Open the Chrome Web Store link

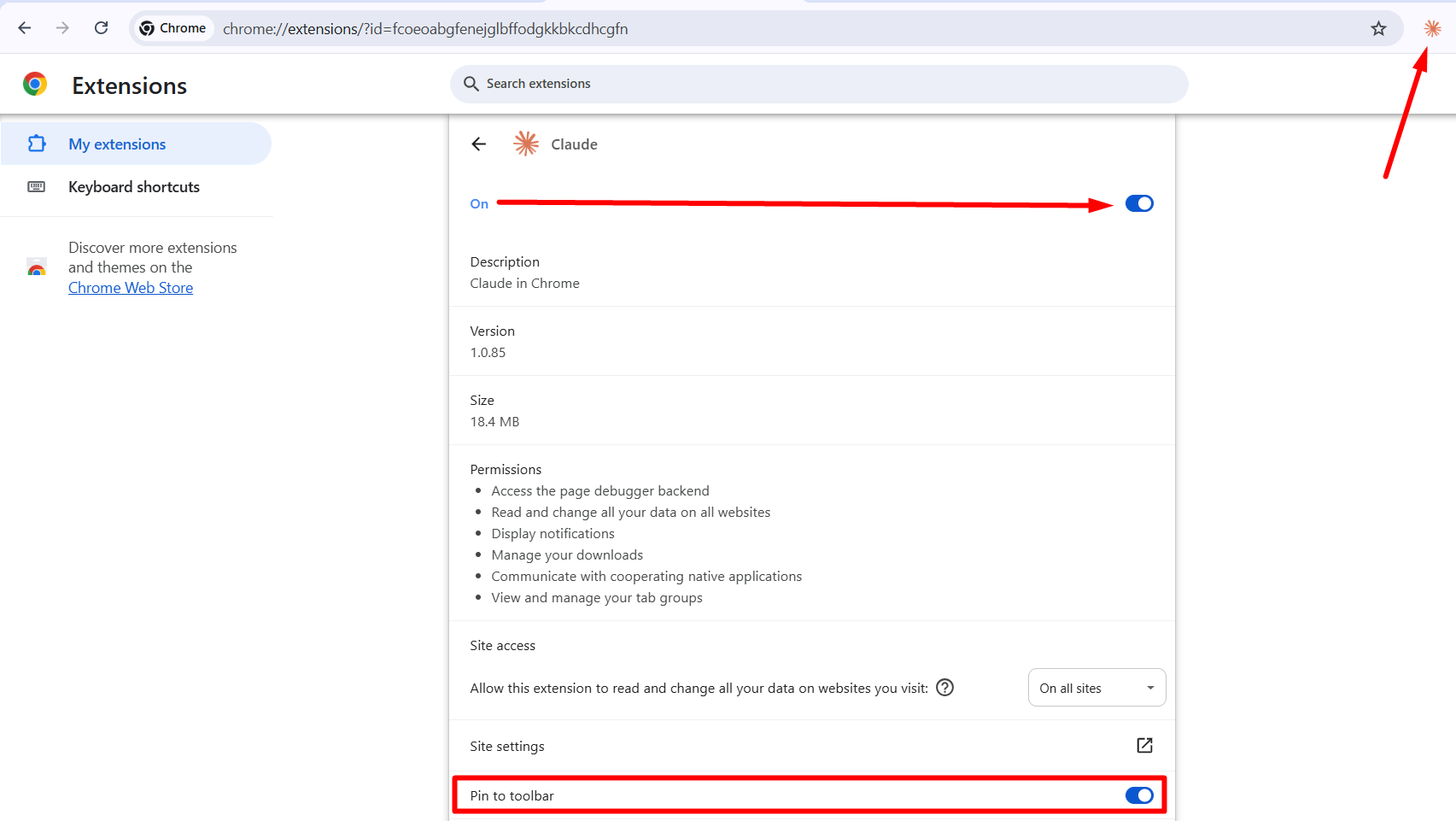point(131,288)
